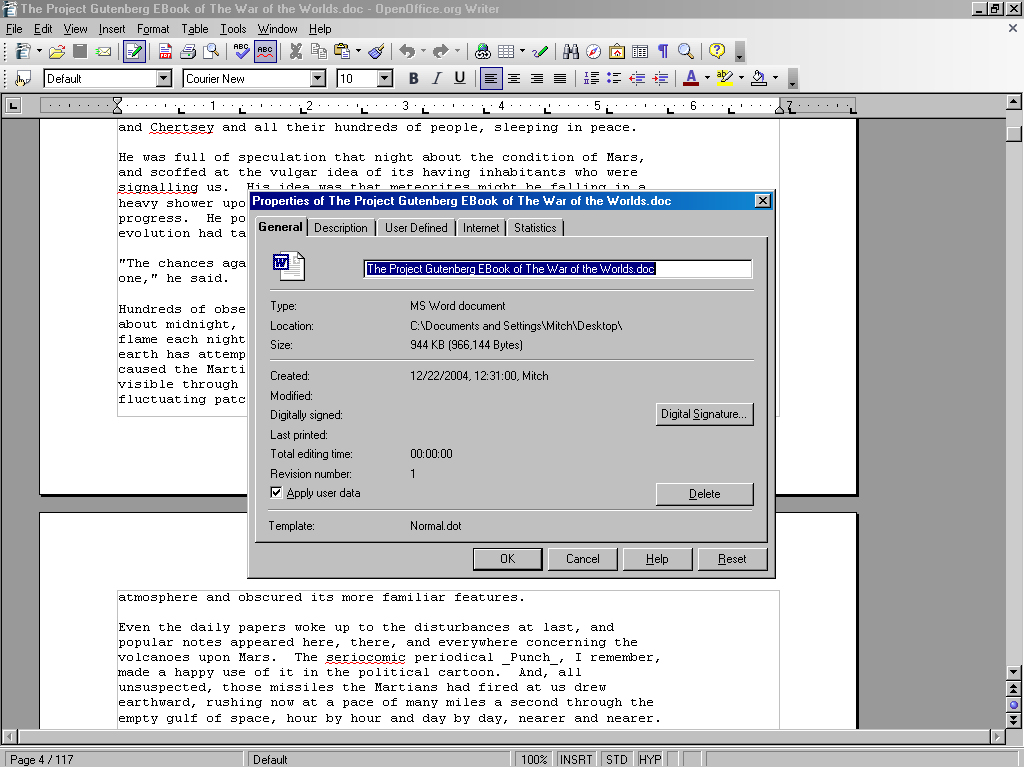Click the Export as PDF toolbar icon
Viewport: 1024px width, 768px height.
tap(165, 51)
